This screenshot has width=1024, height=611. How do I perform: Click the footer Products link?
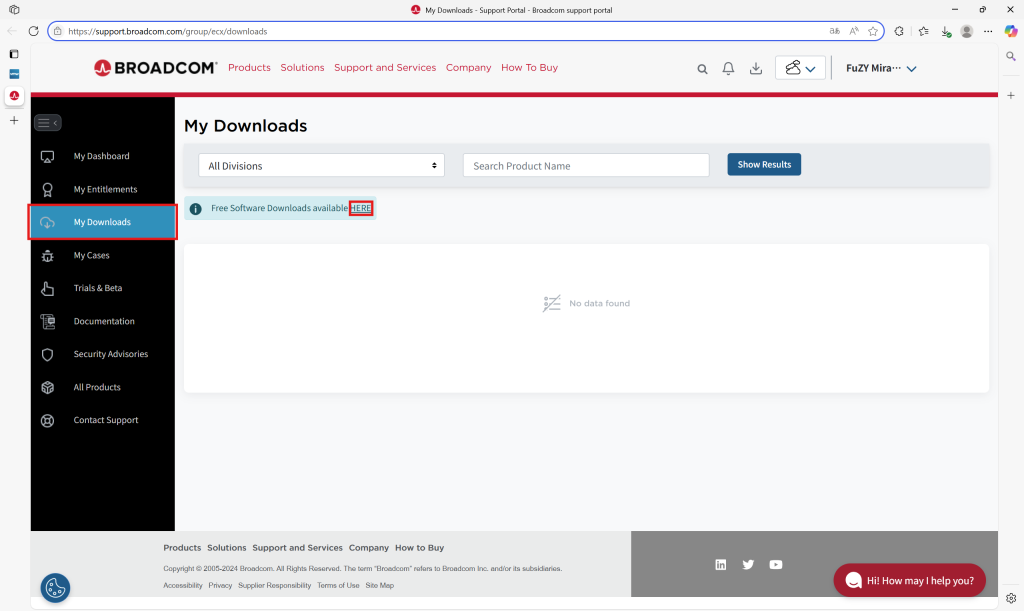[182, 548]
